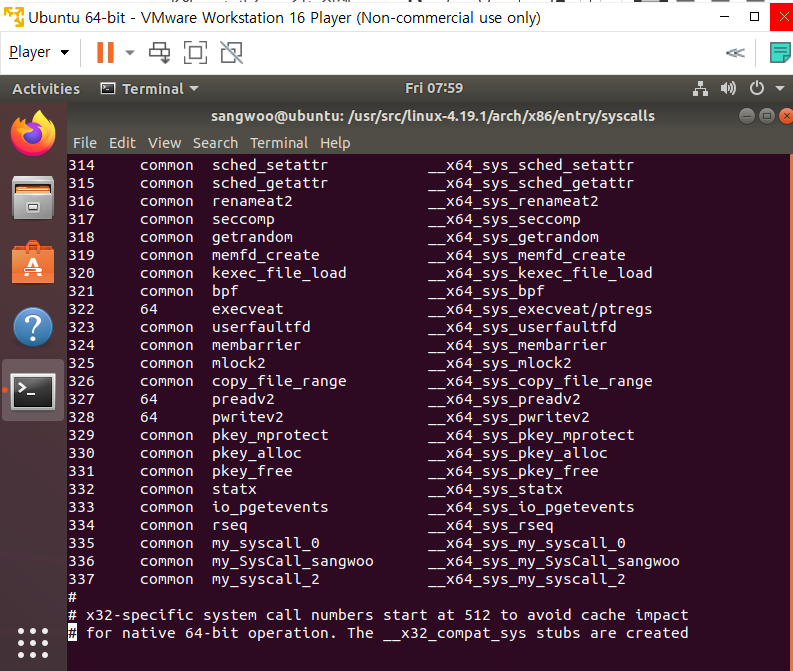Click the kexec_file_load syscall name
The height and width of the screenshot is (671, 793).
pyautogui.click(x=279, y=273)
